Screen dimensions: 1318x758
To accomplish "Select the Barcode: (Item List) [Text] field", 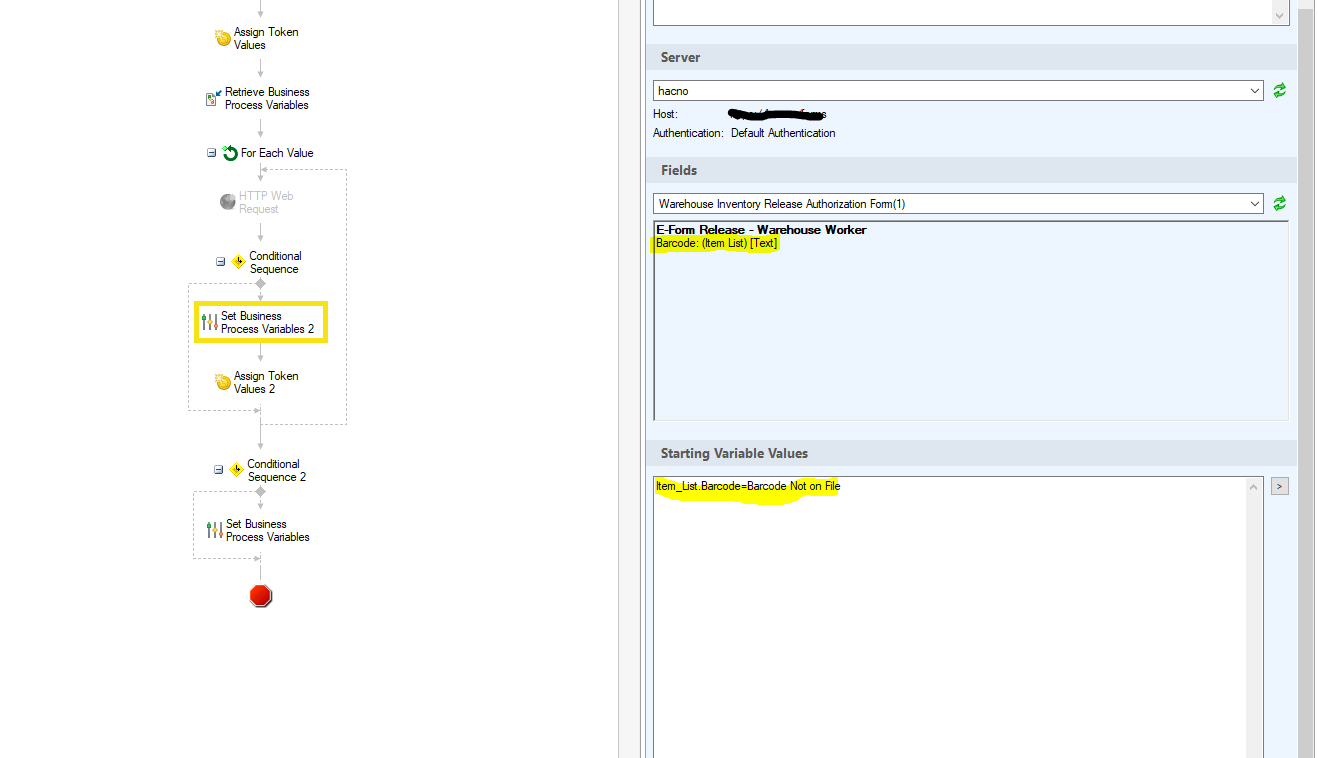I will click(x=716, y=243).
